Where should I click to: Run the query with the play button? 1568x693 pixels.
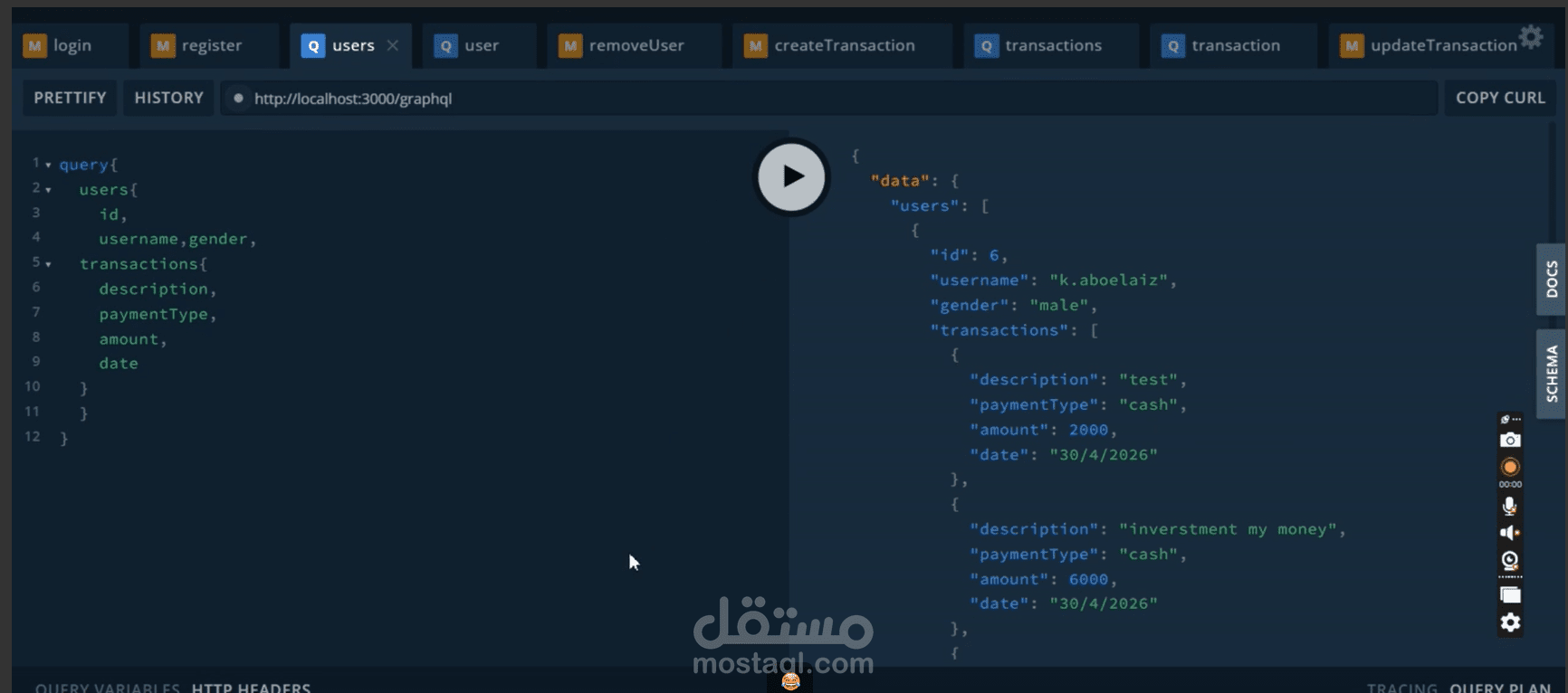pyautogui.click(x=791, y=176)
